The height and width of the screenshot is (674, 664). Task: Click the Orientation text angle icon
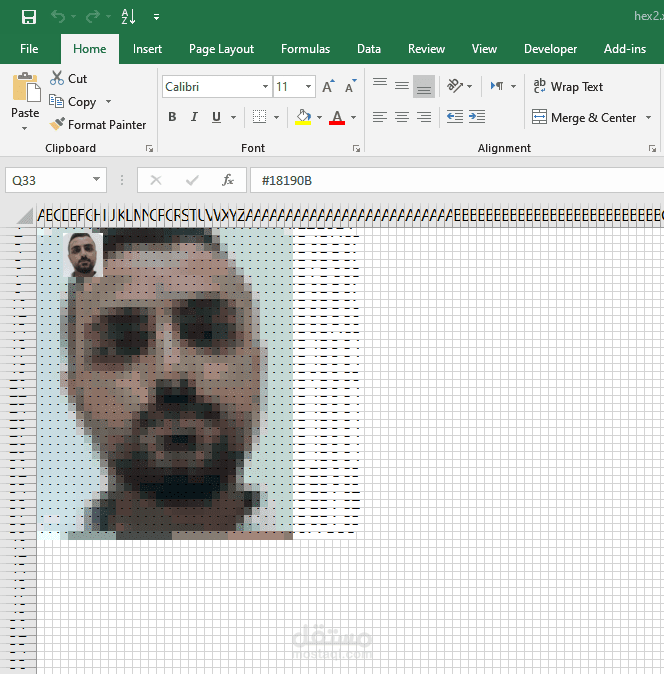tap(455, 86)
